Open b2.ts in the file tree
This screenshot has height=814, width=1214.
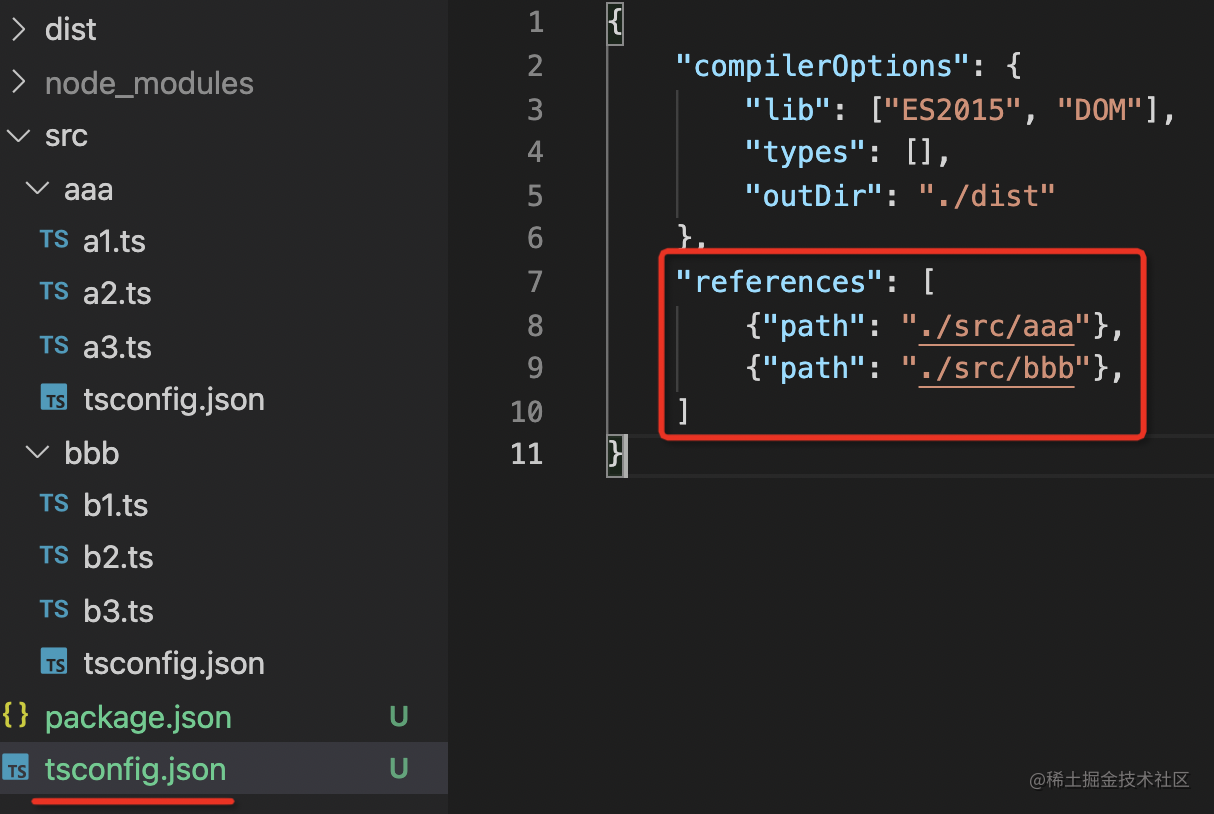[118, 557]
